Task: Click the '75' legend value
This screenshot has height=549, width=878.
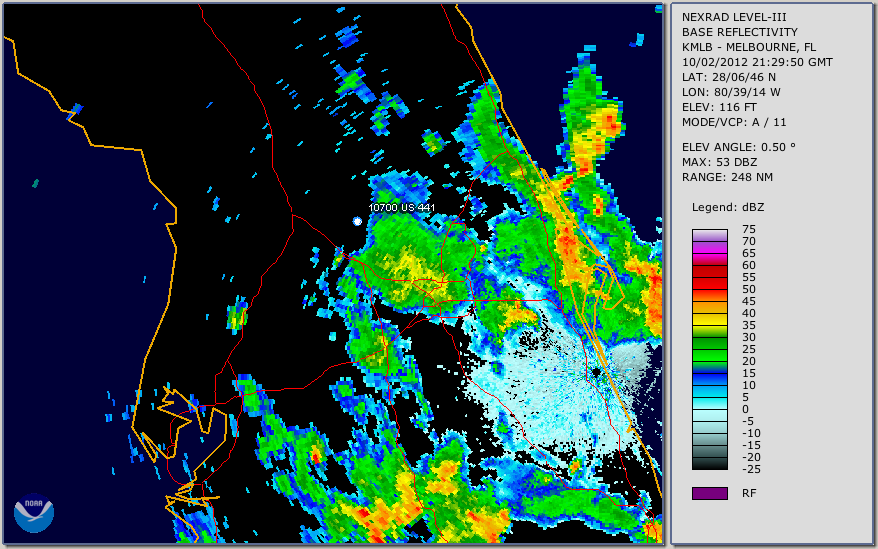Action: pyautogui.click(x=749, y=229)
